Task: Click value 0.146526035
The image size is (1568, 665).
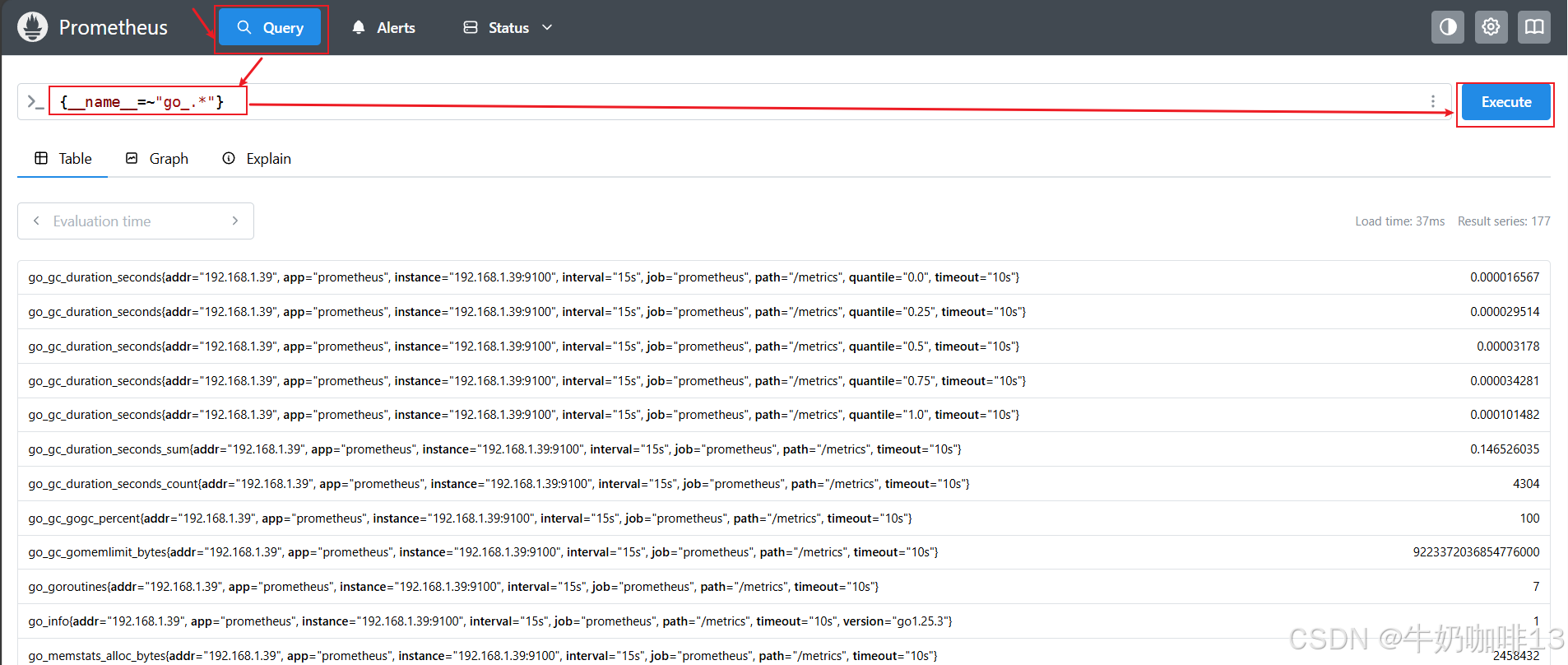Action: pyautogui.click(x=1505, y=449)
